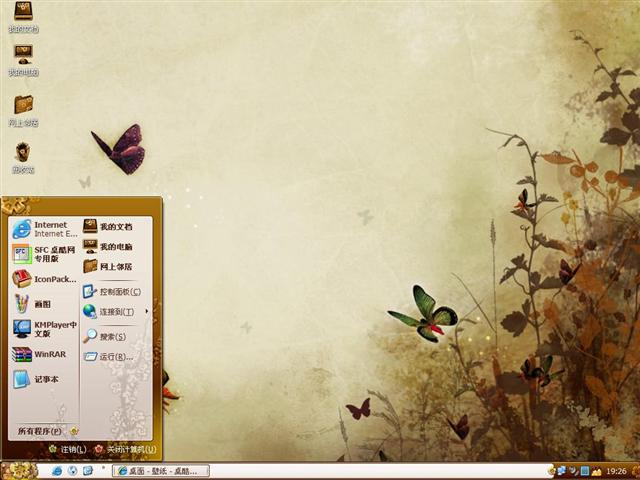Expand hidden system tray icons
This screenshot has width=640, height=480.
click(x=551, y=471)
